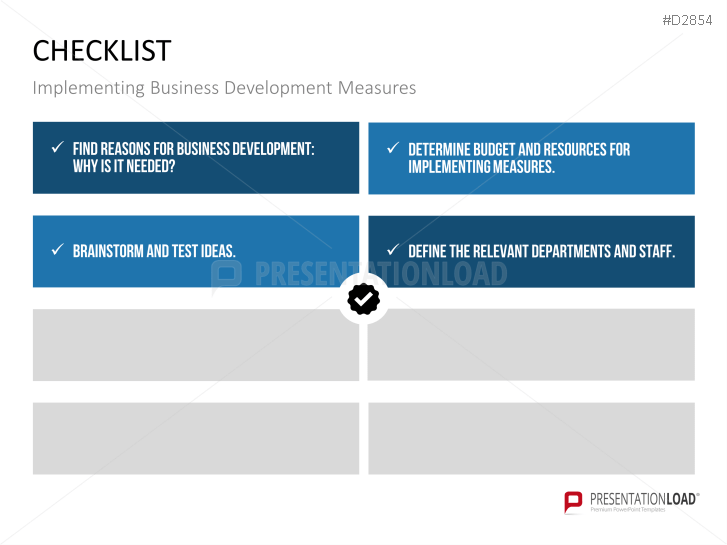Click the central verified badge icon
Viewport: 727px width, 545px height.
(x=363, y=298)
